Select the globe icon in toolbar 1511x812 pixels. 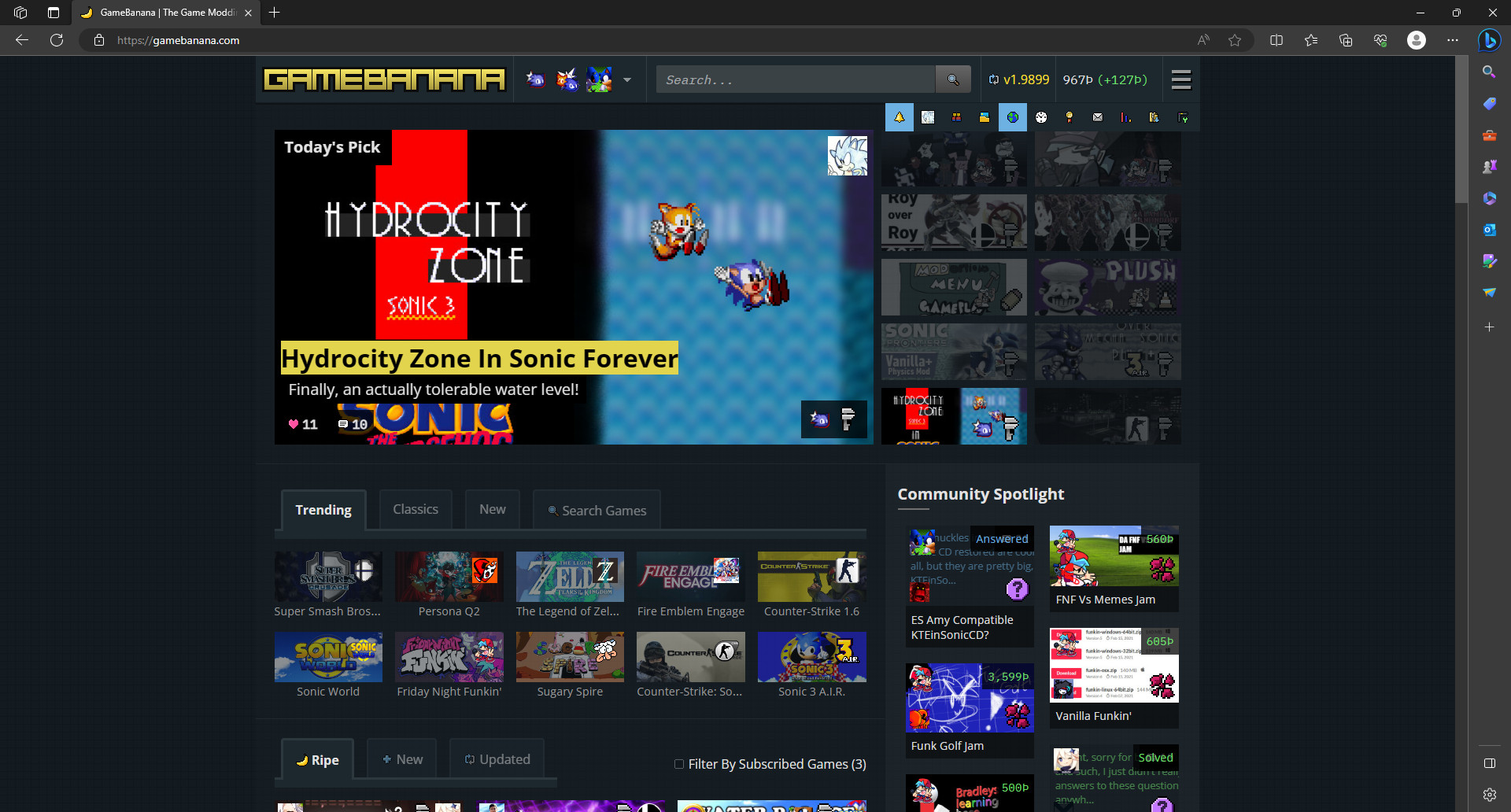point(1013,117)
